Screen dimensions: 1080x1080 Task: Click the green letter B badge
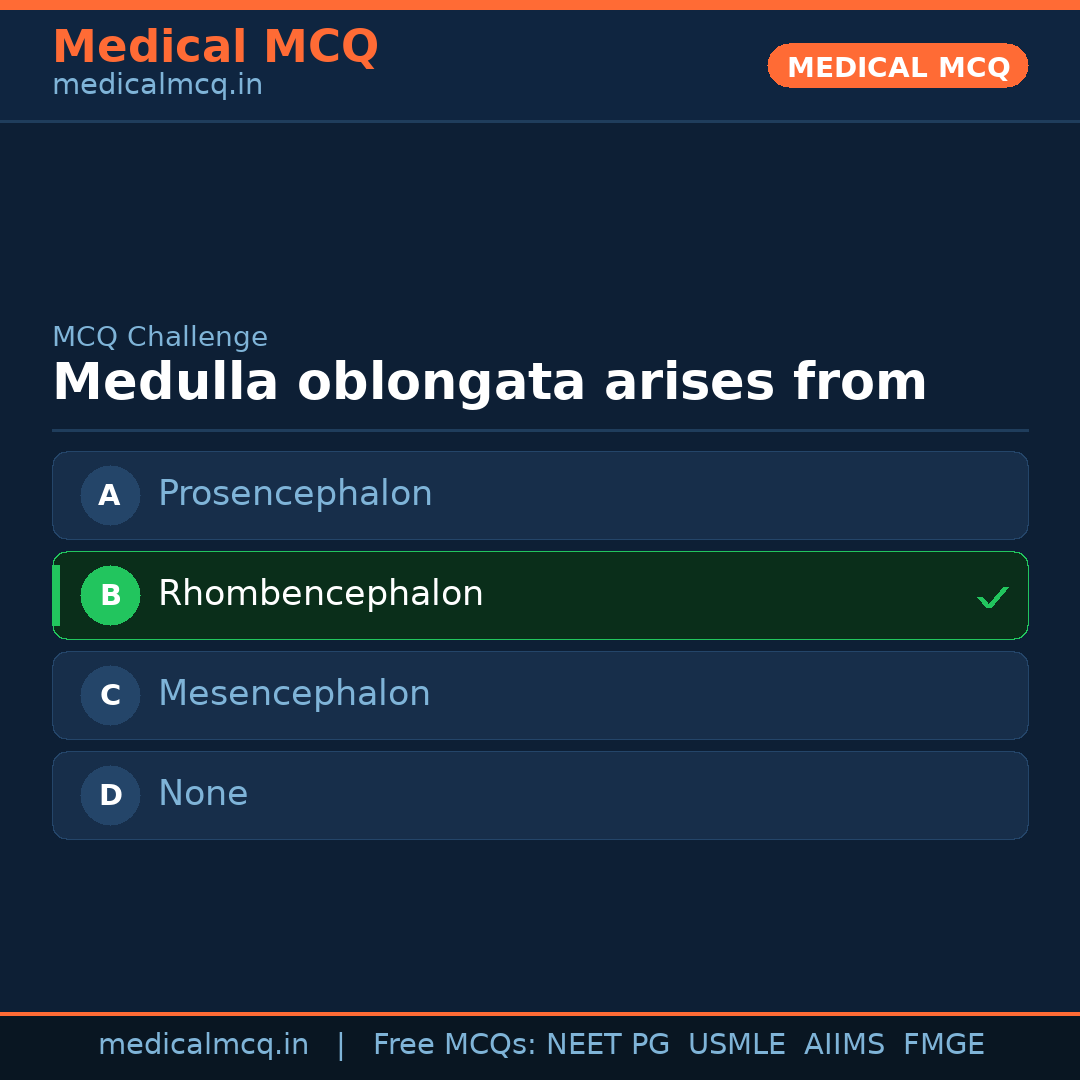pos(110,595)
